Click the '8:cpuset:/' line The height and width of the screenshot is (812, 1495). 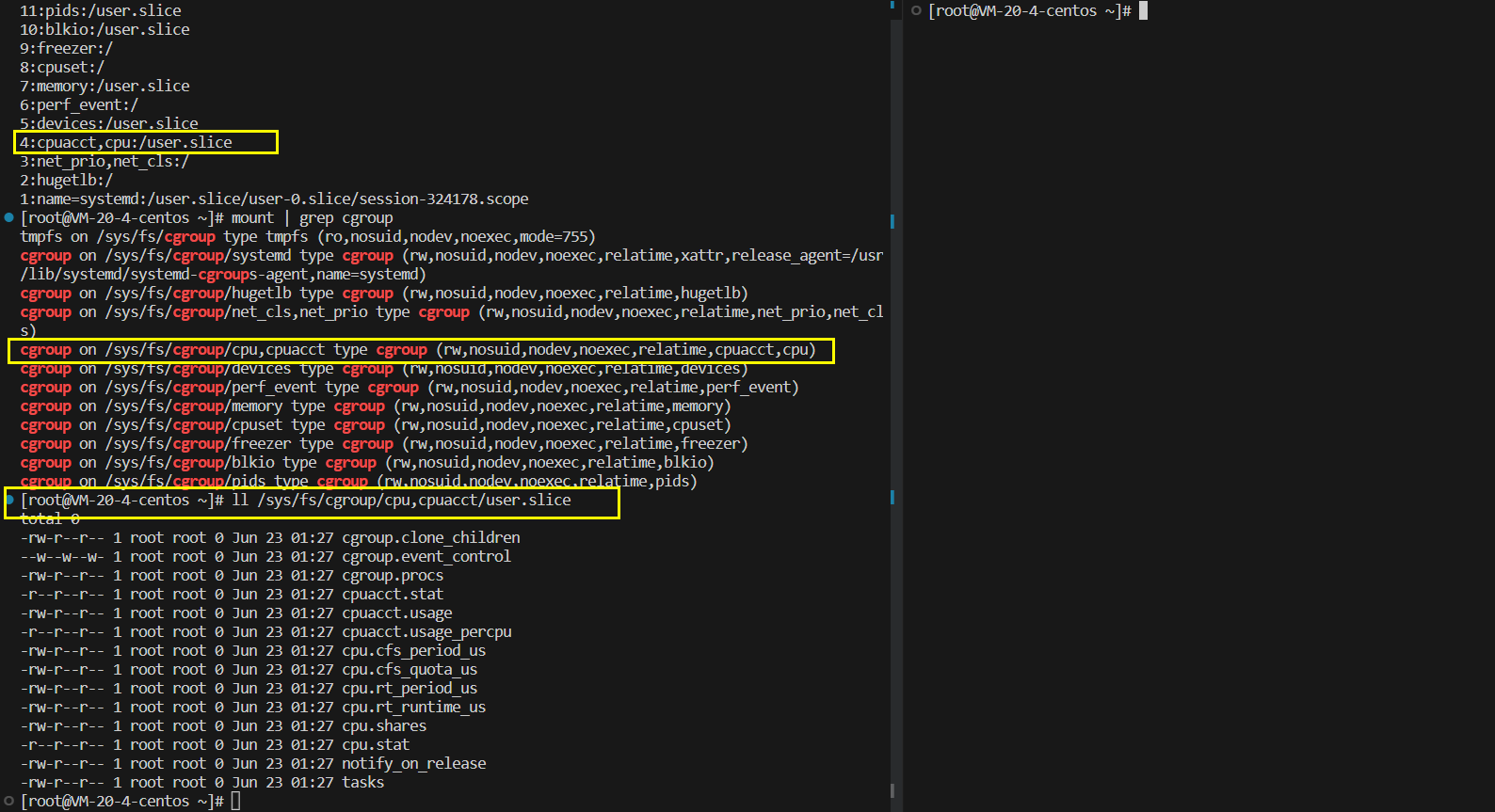pyautogui.click(x=62, y=67)
